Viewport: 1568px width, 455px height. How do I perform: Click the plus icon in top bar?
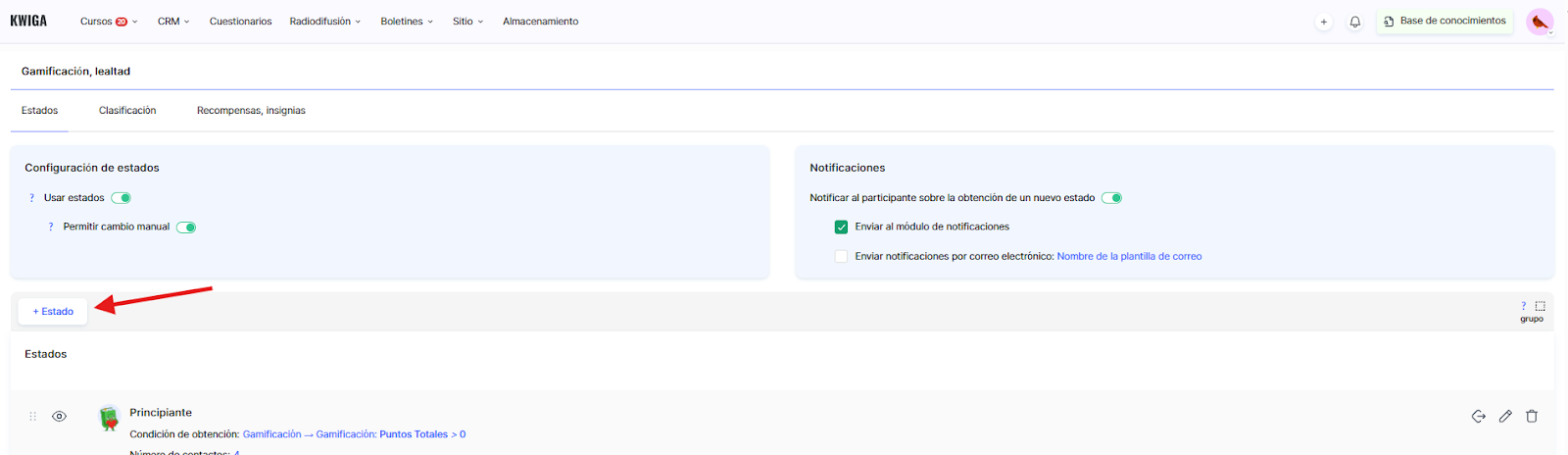tap(1323, 22)
